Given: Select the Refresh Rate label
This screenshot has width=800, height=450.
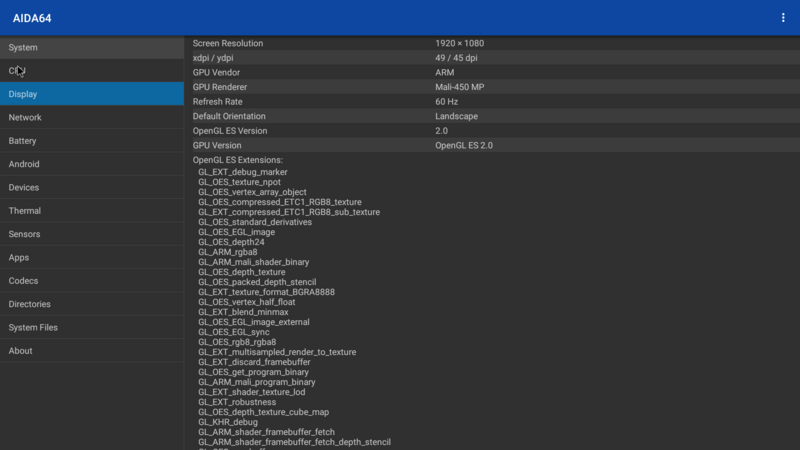Looking at the screenshot, I should [x=217, y=102].
